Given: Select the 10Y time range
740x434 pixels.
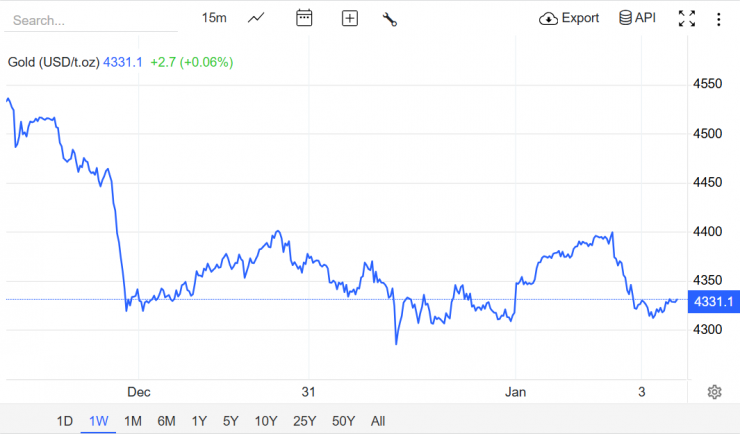Looking at the screenshot, I should tap(266, 421).
